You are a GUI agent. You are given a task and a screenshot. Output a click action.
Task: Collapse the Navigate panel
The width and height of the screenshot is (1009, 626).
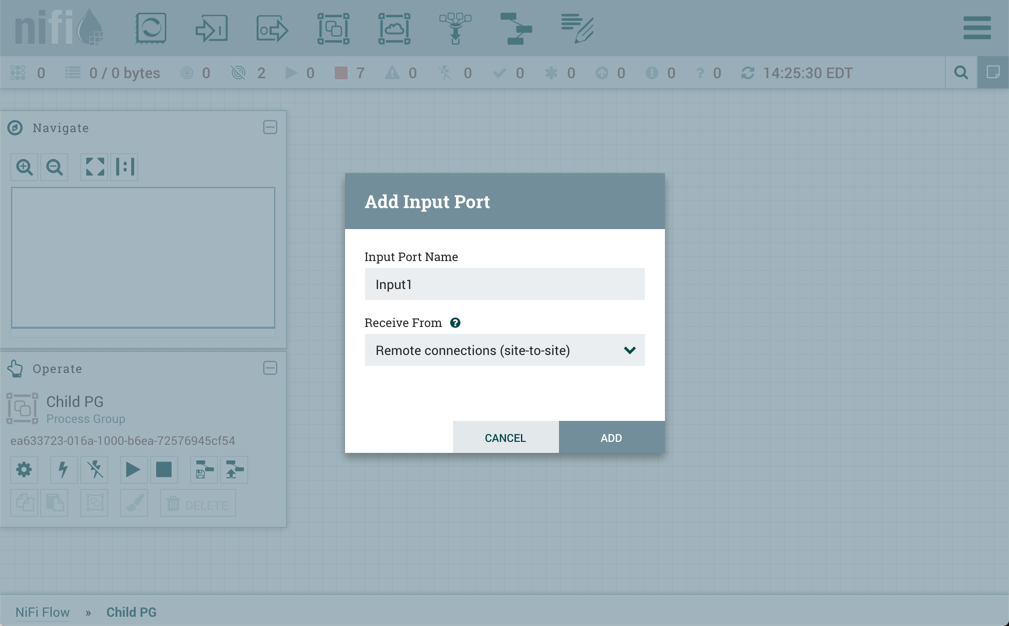point(270,127)
